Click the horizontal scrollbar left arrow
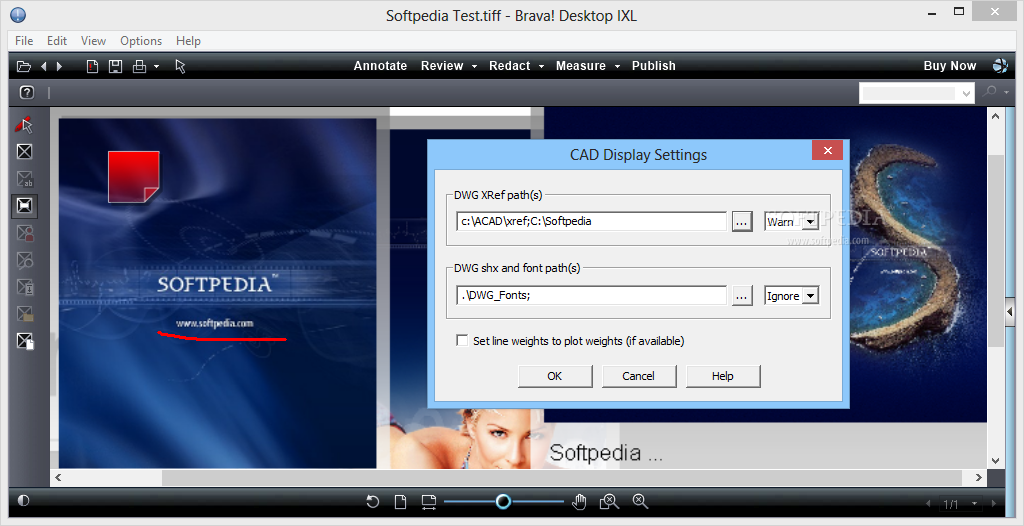The height and width of the screenshot is (526, 1024). point(58,478)
